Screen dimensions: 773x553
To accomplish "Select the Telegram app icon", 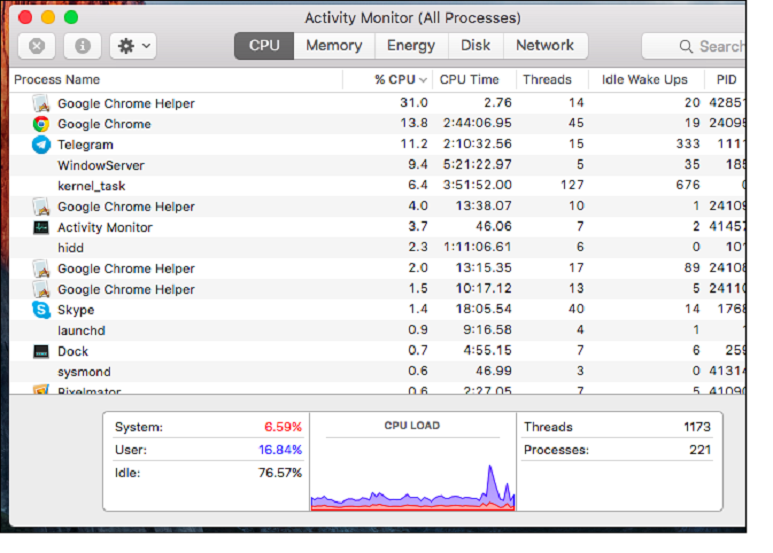I will 41,144.
